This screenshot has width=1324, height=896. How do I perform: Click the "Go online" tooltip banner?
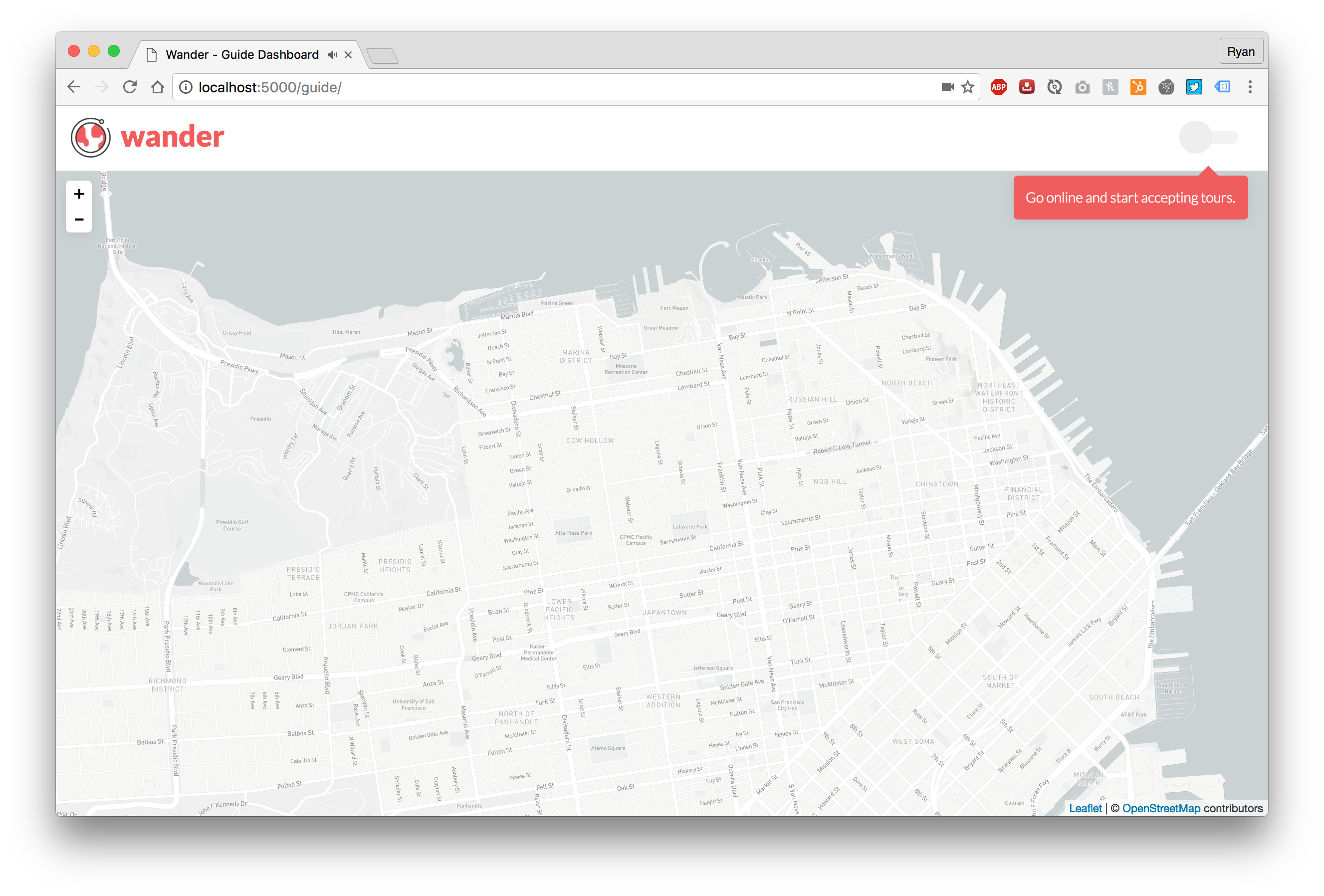click(1130, 198)
